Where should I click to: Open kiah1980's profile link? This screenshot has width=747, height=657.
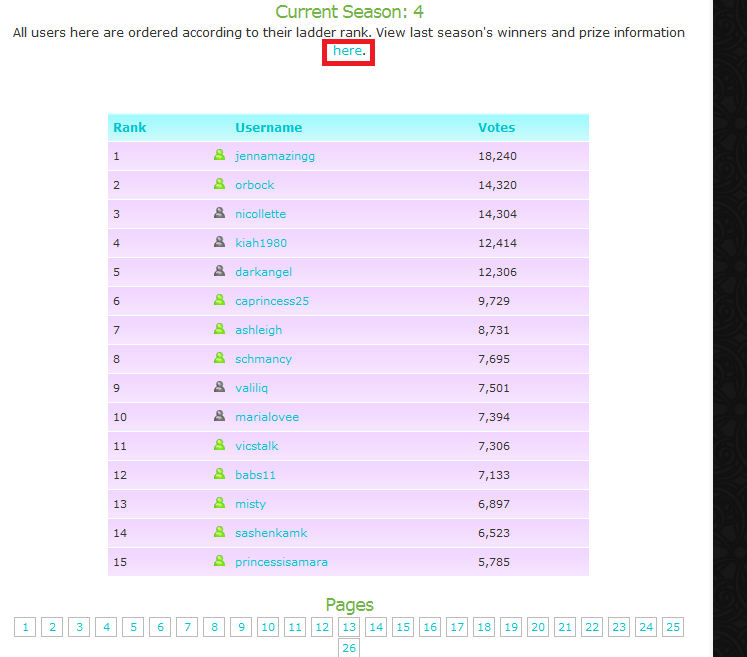pyautogui.click(x=261, y=243)
